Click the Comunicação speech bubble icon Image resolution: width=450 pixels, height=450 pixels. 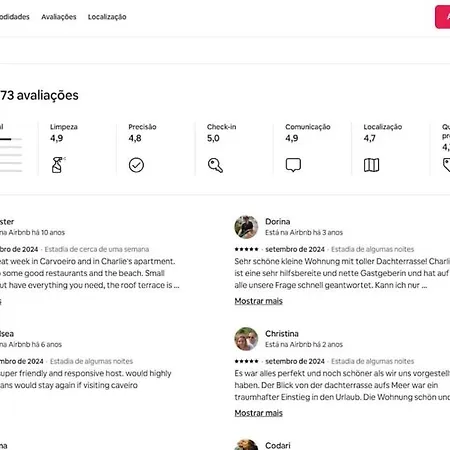293,165
